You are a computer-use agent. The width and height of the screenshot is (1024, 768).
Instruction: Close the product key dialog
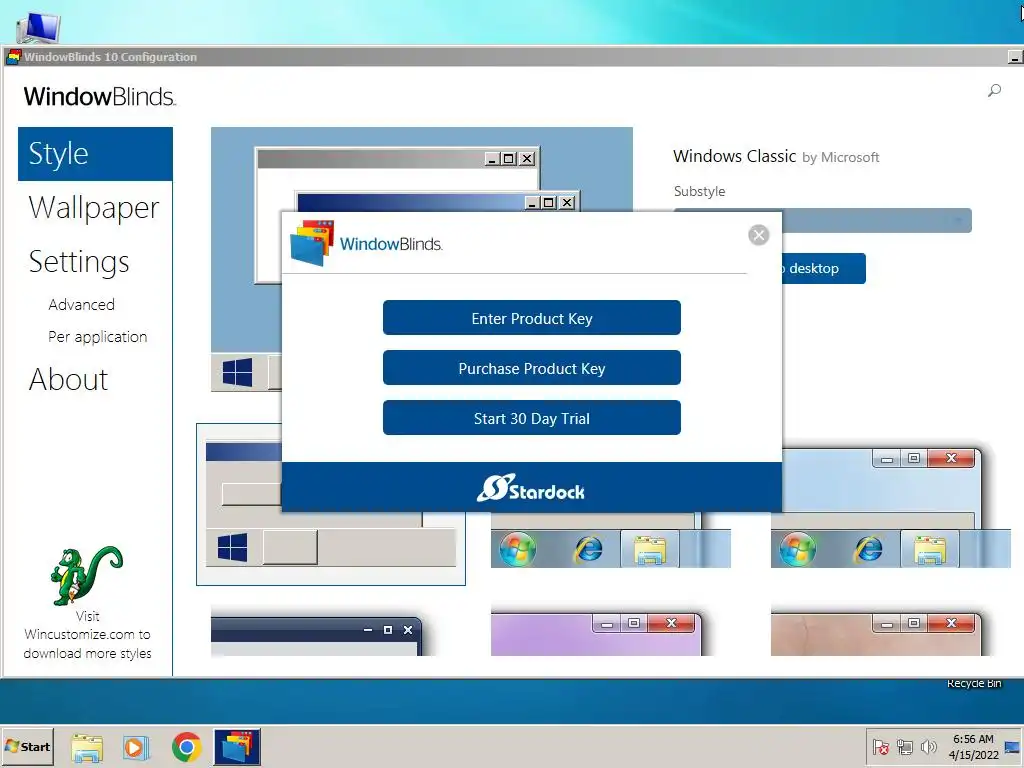click(758, 235)
